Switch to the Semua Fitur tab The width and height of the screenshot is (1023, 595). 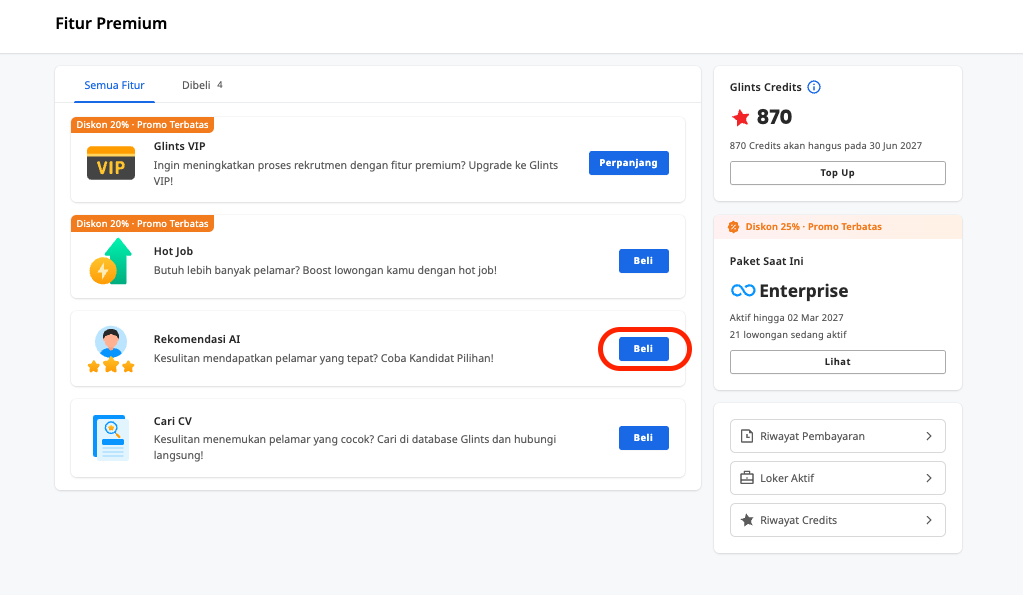click(114, 85)
